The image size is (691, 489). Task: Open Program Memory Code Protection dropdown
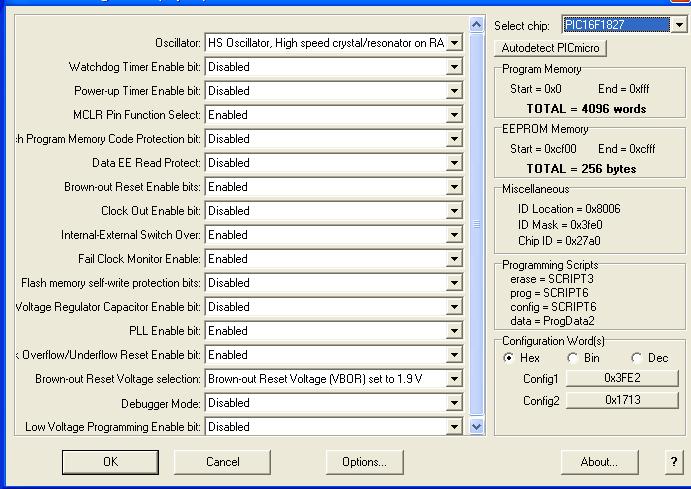334,139
